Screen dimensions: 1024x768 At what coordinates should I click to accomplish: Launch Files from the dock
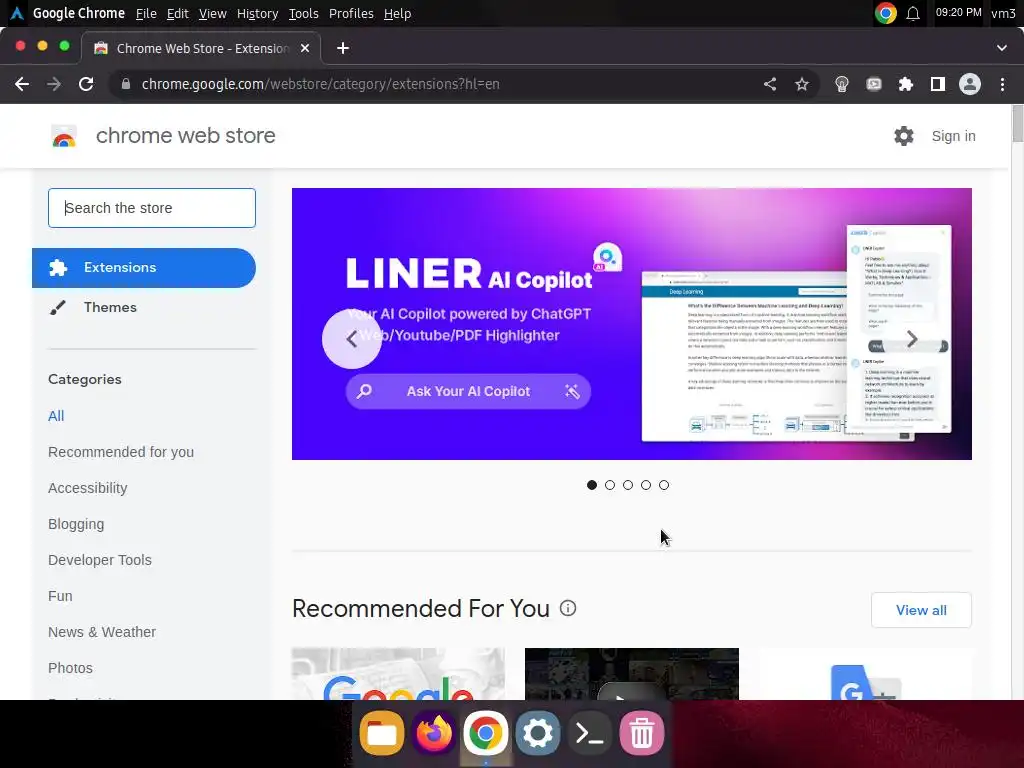click(x=382, y=733)
